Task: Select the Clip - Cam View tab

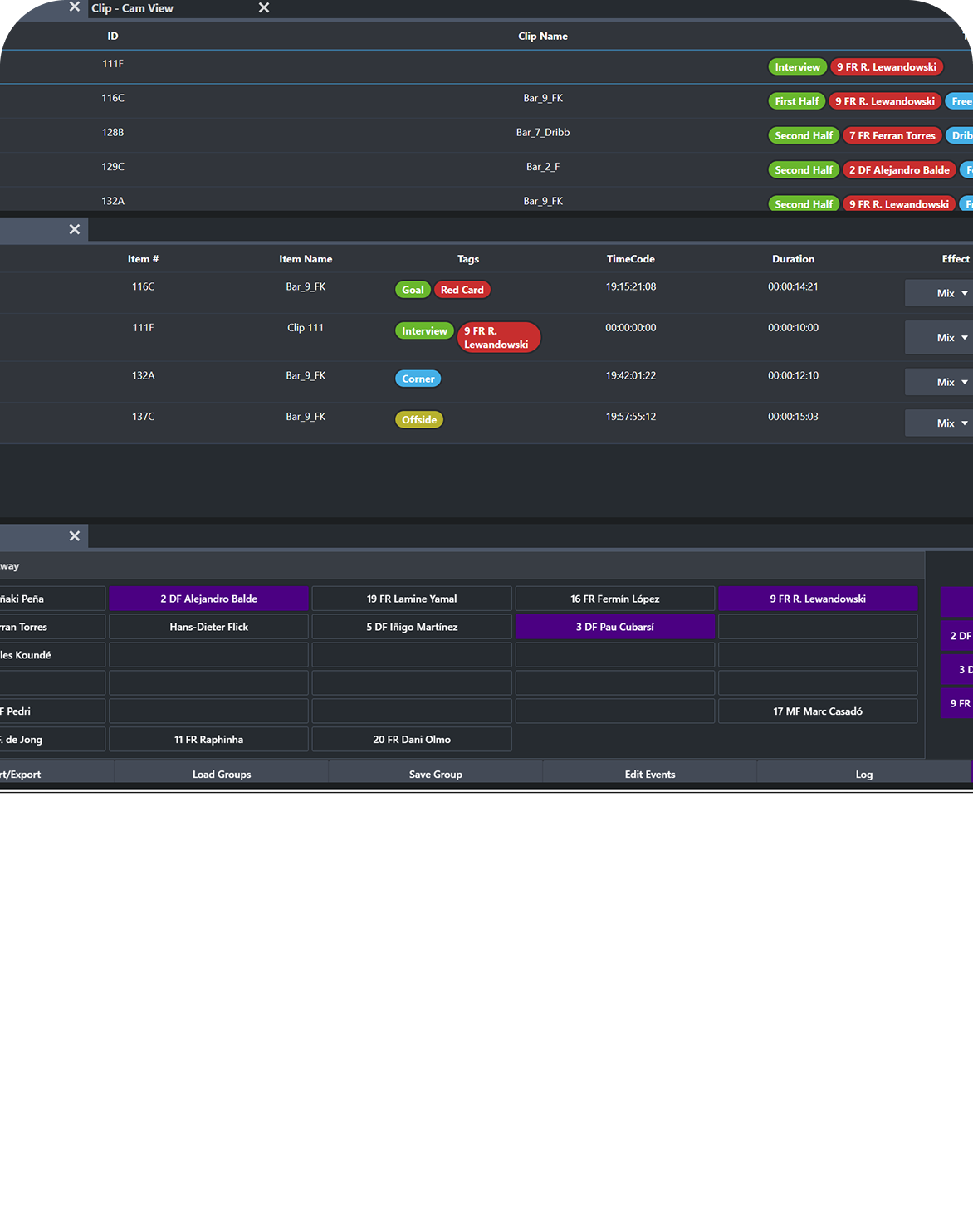Action: point(133,8)
